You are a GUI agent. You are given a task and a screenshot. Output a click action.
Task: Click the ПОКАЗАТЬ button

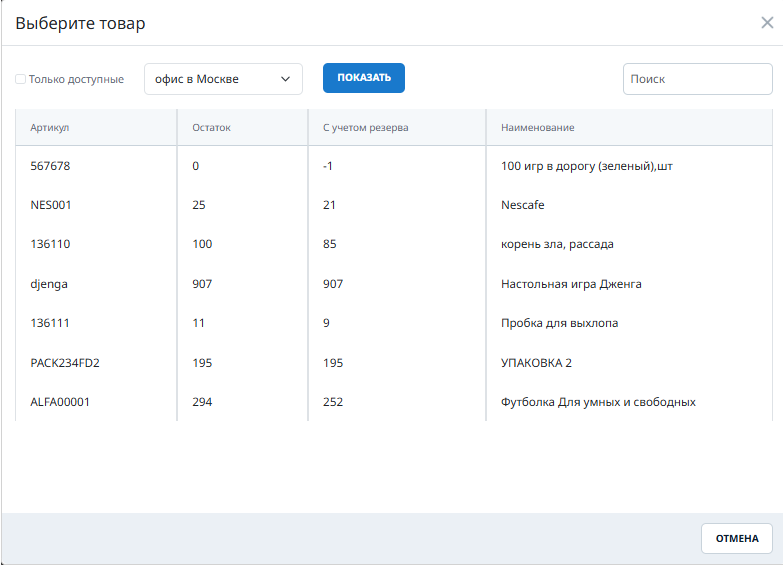[x=363, y=78]
